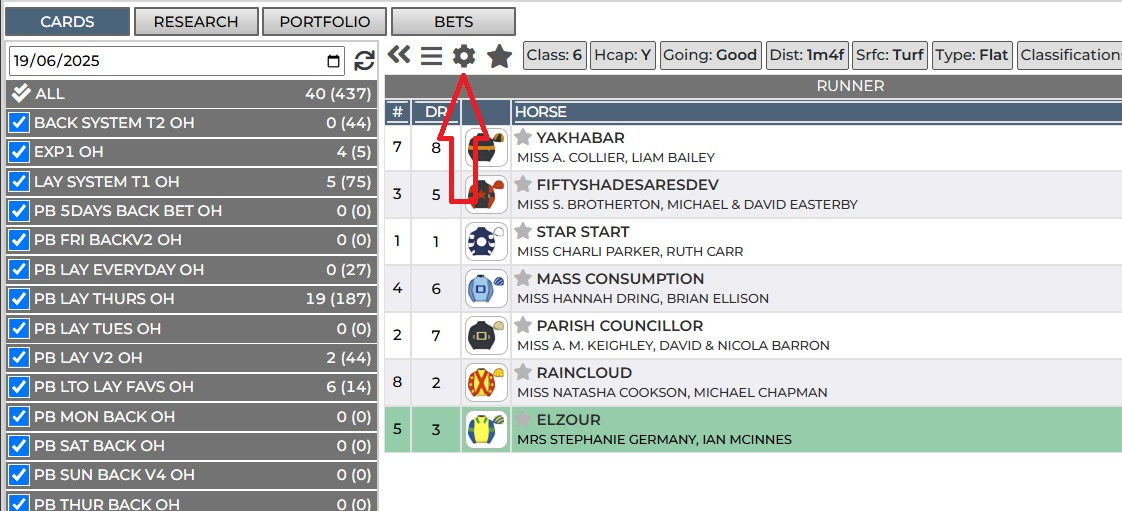Click STAR START's jockey silks icon
This screenshot has width=1122, height=511.
click(486, 241)
